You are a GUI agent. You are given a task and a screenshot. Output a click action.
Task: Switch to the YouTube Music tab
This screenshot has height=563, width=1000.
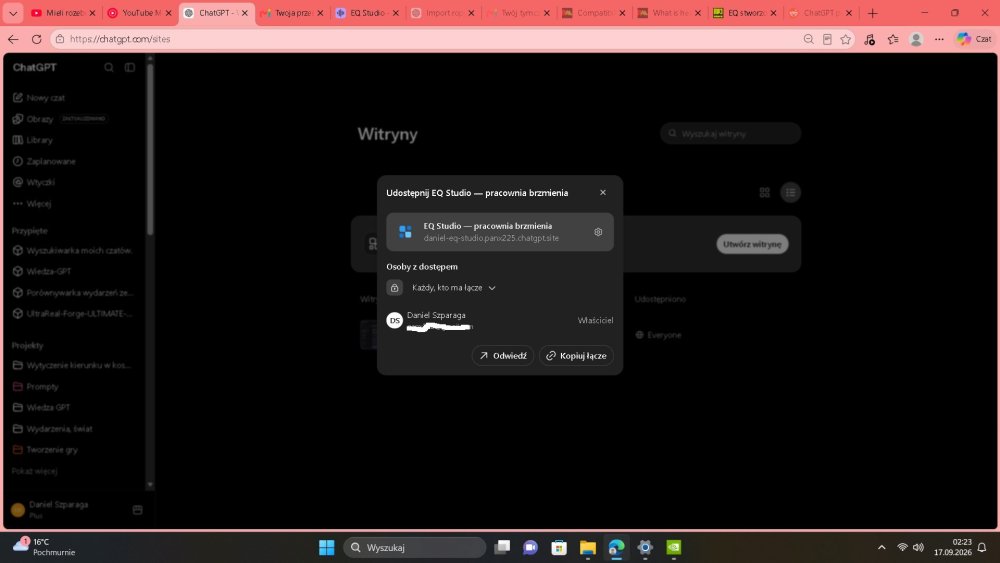(x=139, y=13)
